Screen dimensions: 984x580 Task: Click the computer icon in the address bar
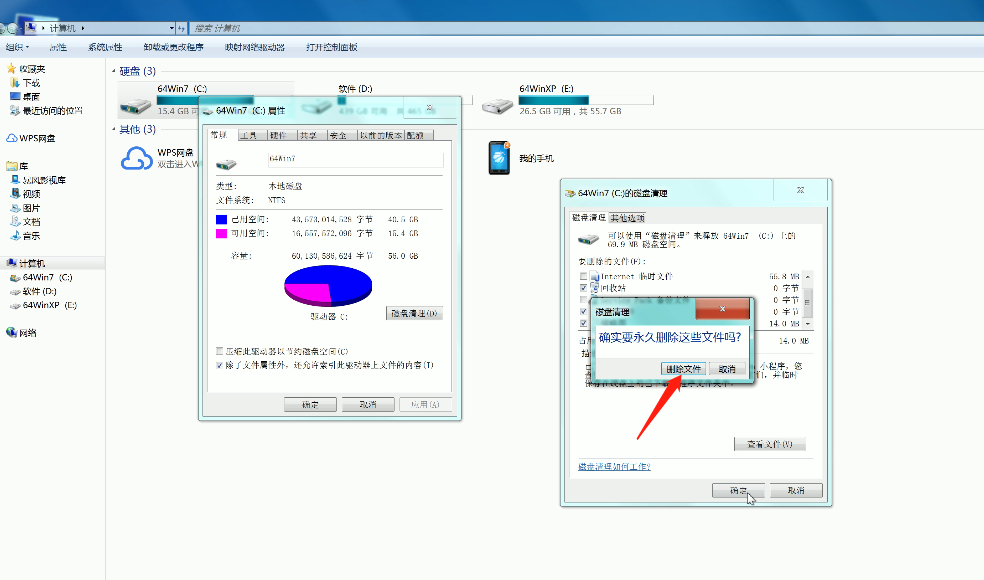click(x=31, y=28)
